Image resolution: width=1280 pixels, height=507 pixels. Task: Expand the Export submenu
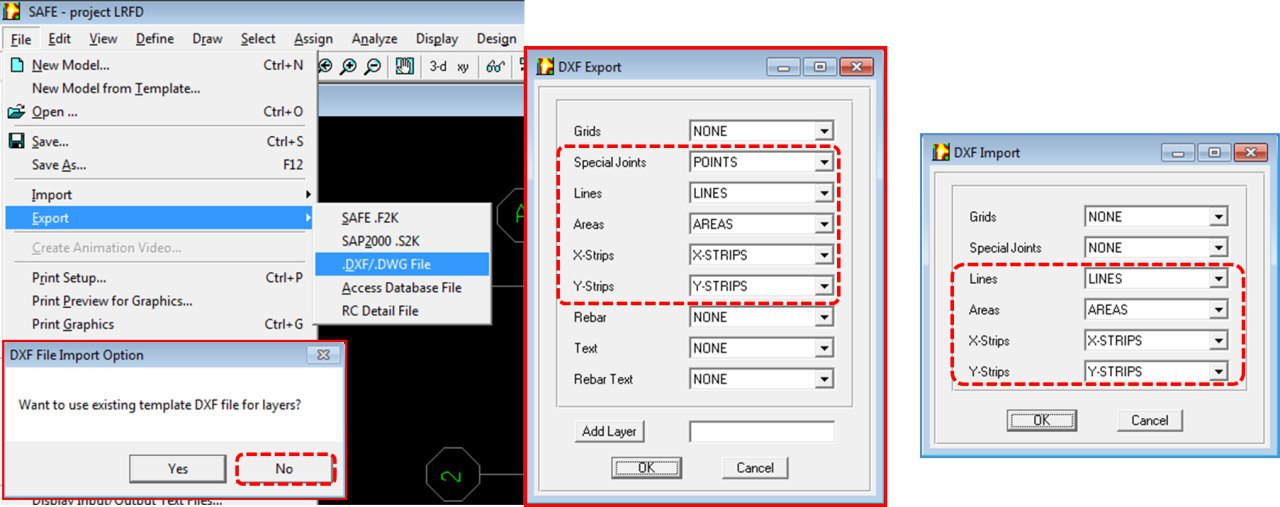(160, 218)
